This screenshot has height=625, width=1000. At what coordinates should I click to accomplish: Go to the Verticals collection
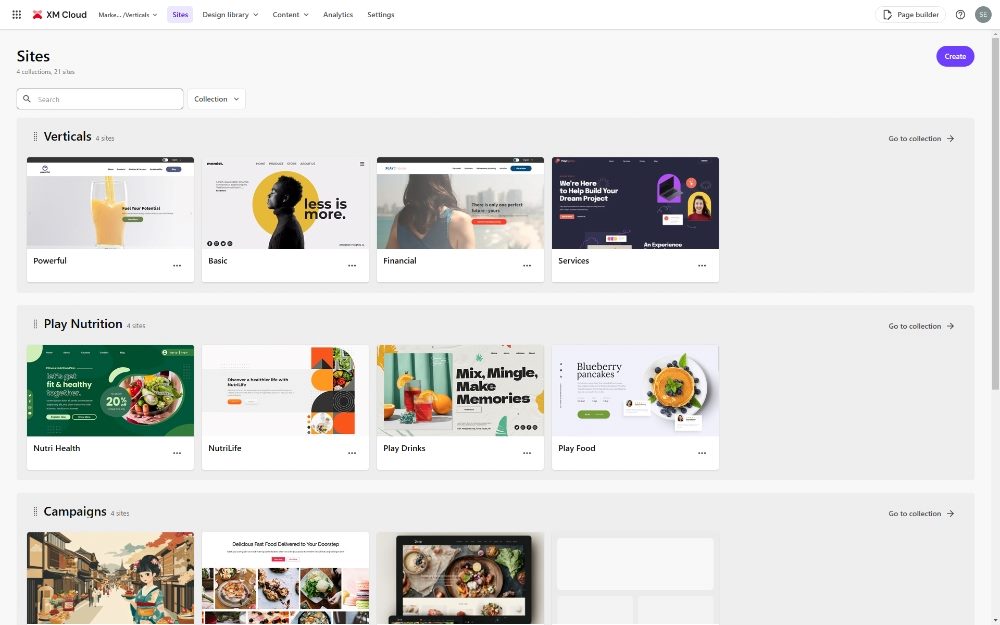pyautogui.click(x=921, y=138)
